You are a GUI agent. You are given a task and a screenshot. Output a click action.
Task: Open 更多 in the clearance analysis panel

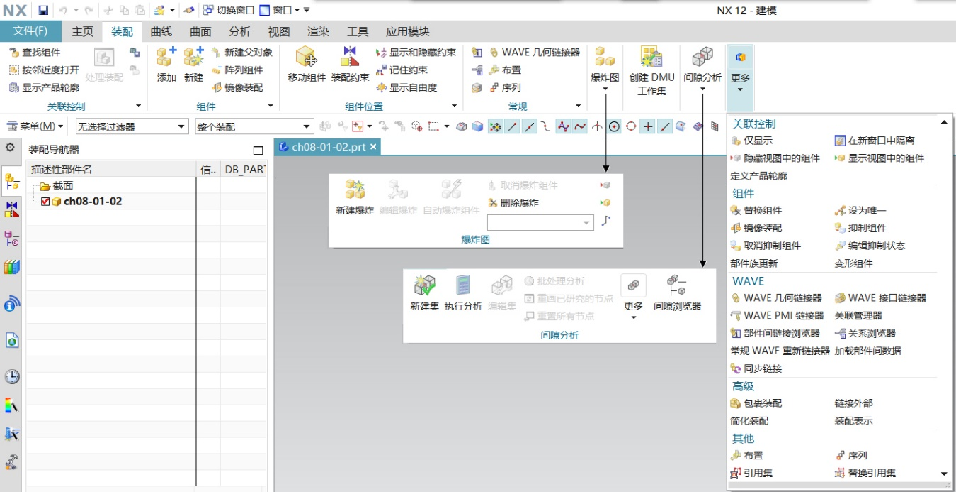[x=634, y=296]
